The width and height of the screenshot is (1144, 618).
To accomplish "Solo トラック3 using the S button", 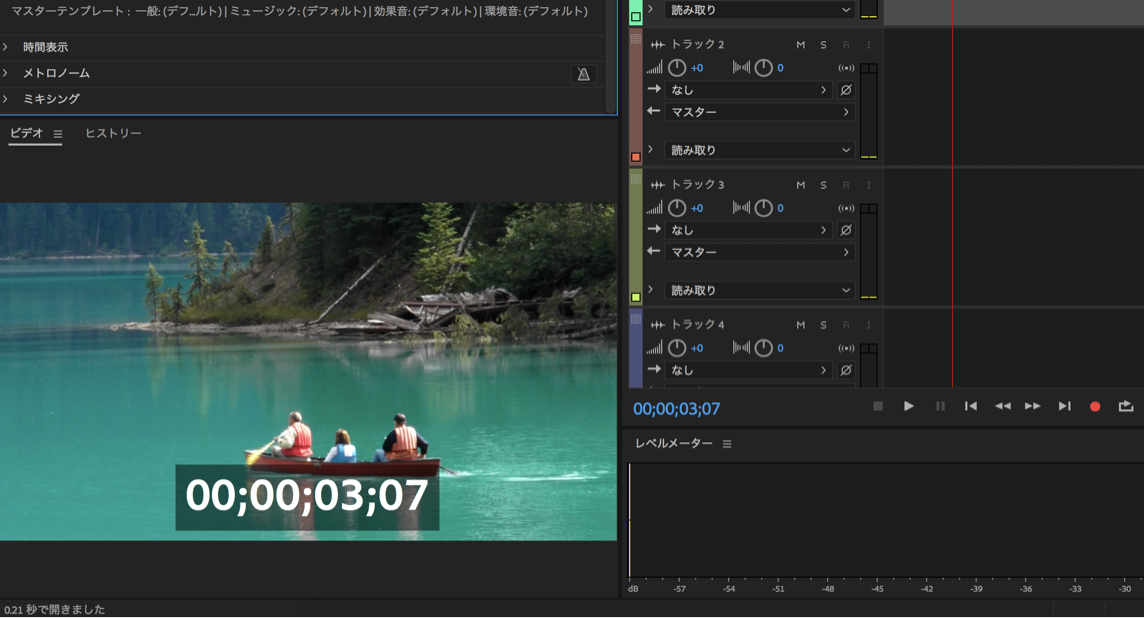I will (822, 184).
